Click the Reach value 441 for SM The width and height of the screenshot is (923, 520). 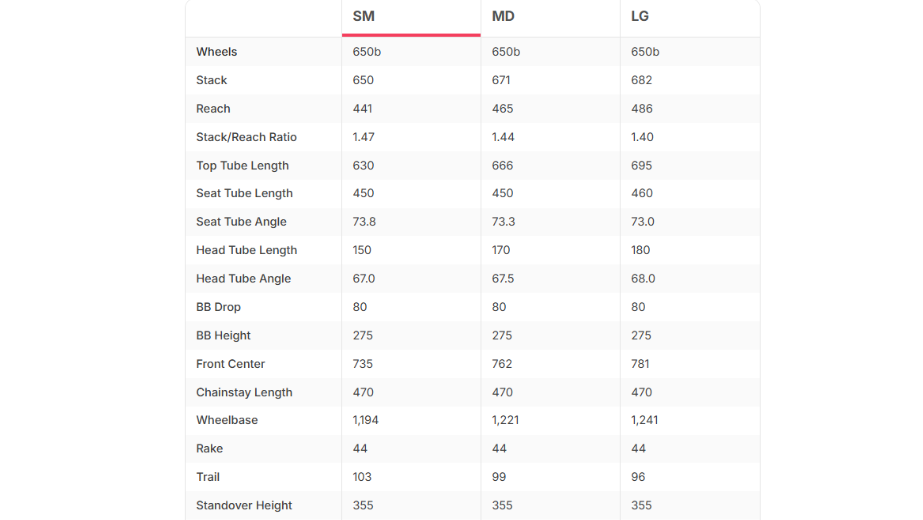[x=363, y=109]
